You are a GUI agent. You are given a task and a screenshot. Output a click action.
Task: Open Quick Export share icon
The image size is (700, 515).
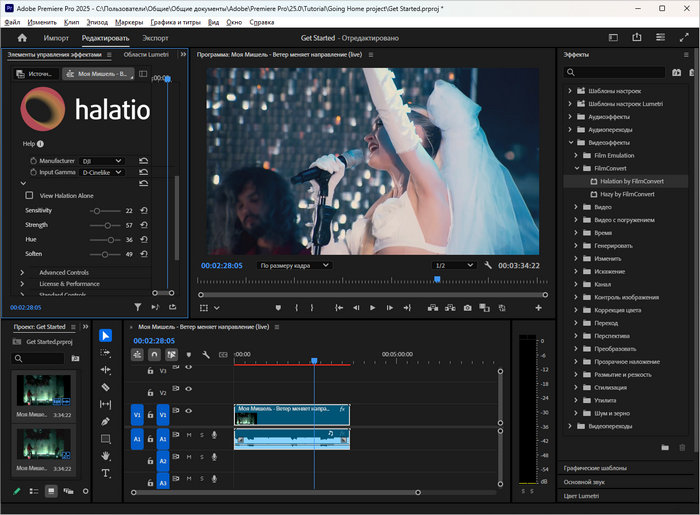pos(637,37)
